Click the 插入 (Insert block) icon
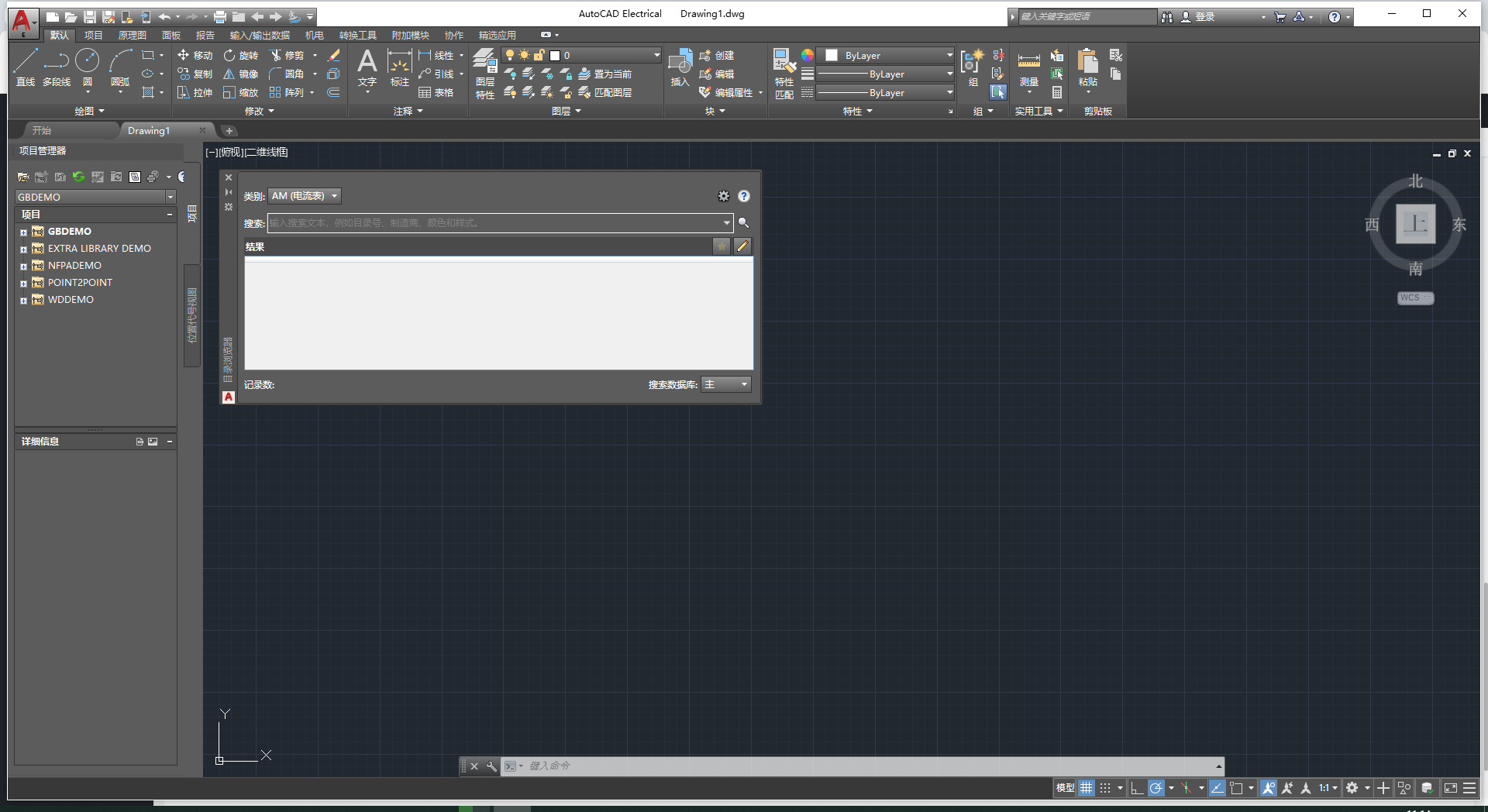 (680, 70)
